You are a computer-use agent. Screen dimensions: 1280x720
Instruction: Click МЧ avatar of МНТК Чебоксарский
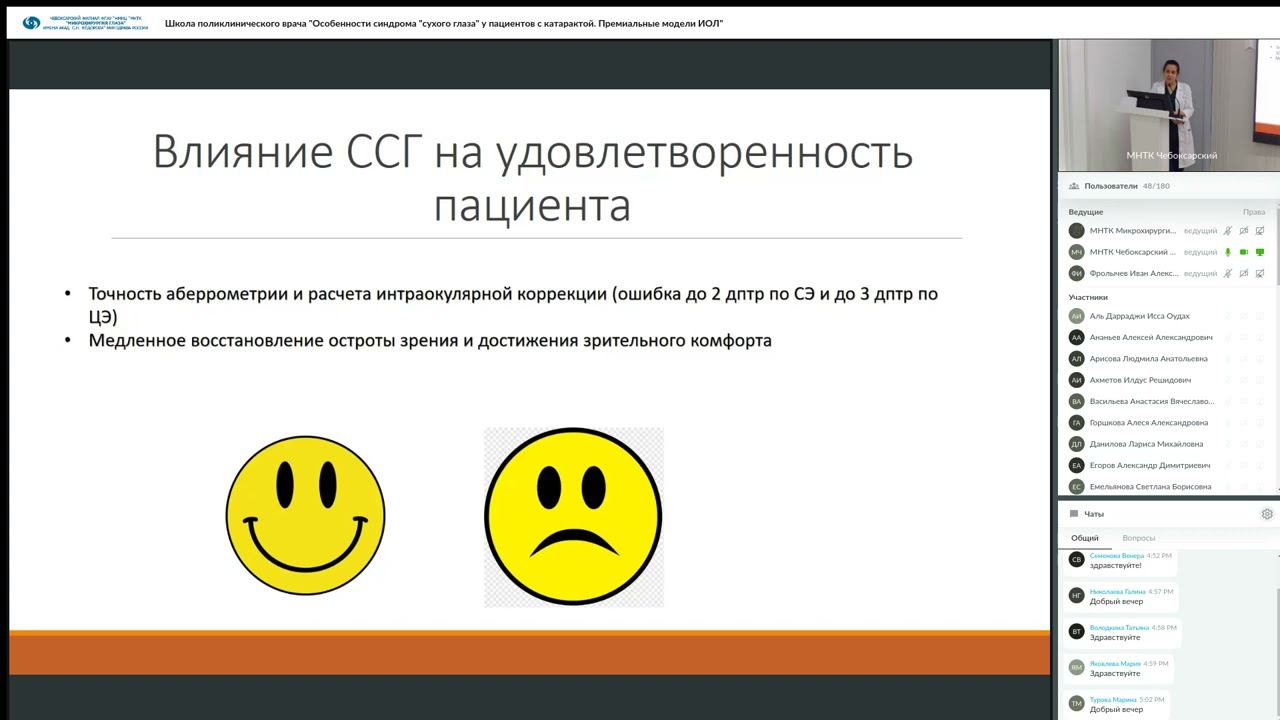click(x=1077, y=252)
